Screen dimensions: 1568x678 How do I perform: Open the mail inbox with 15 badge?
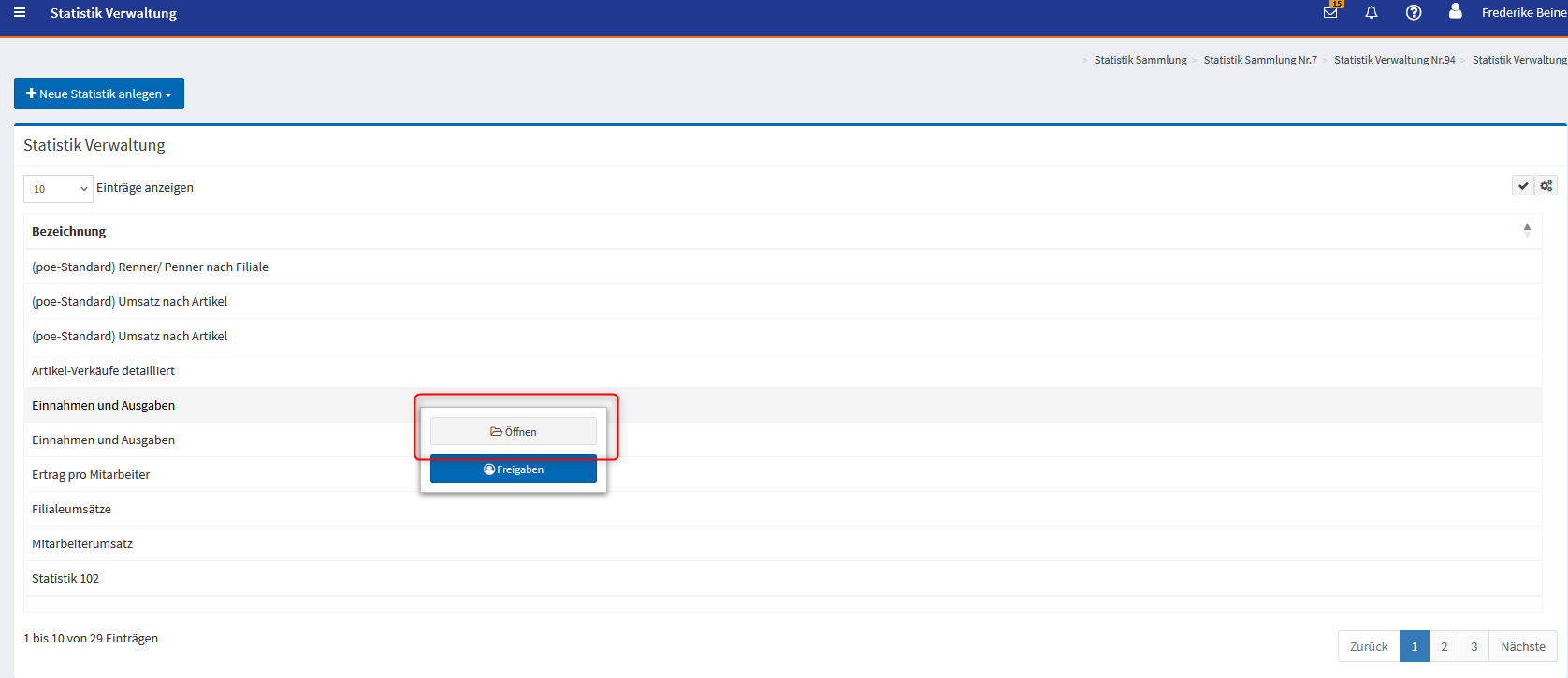pyautogui.click(x=1330, y=12)
